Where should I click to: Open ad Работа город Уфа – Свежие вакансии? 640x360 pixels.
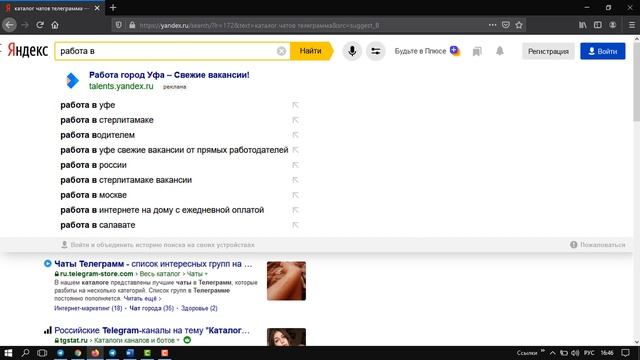169,75
